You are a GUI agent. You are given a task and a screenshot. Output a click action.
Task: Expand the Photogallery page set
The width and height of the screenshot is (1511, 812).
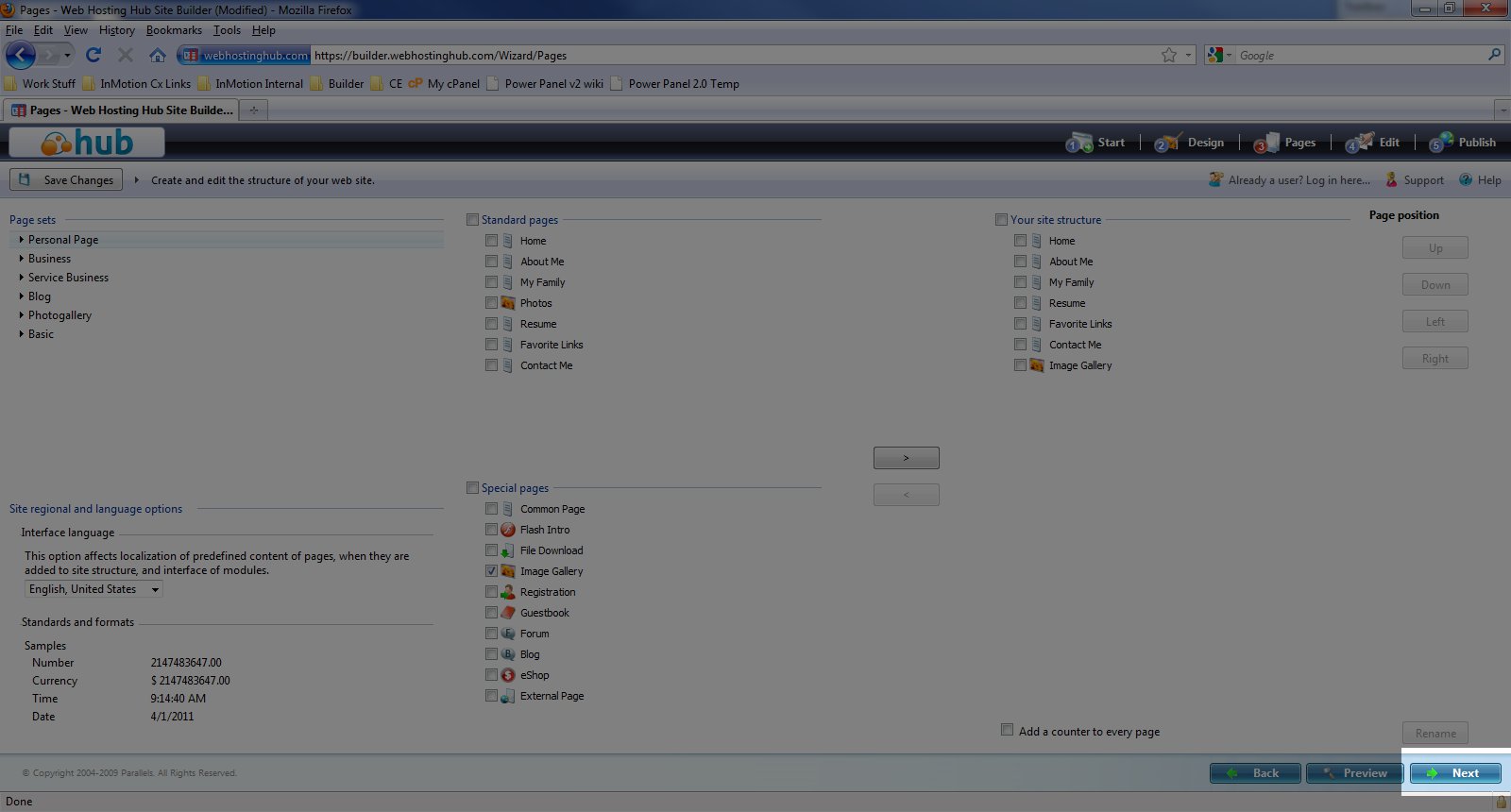pyautogui.click(x=21, y=315)
